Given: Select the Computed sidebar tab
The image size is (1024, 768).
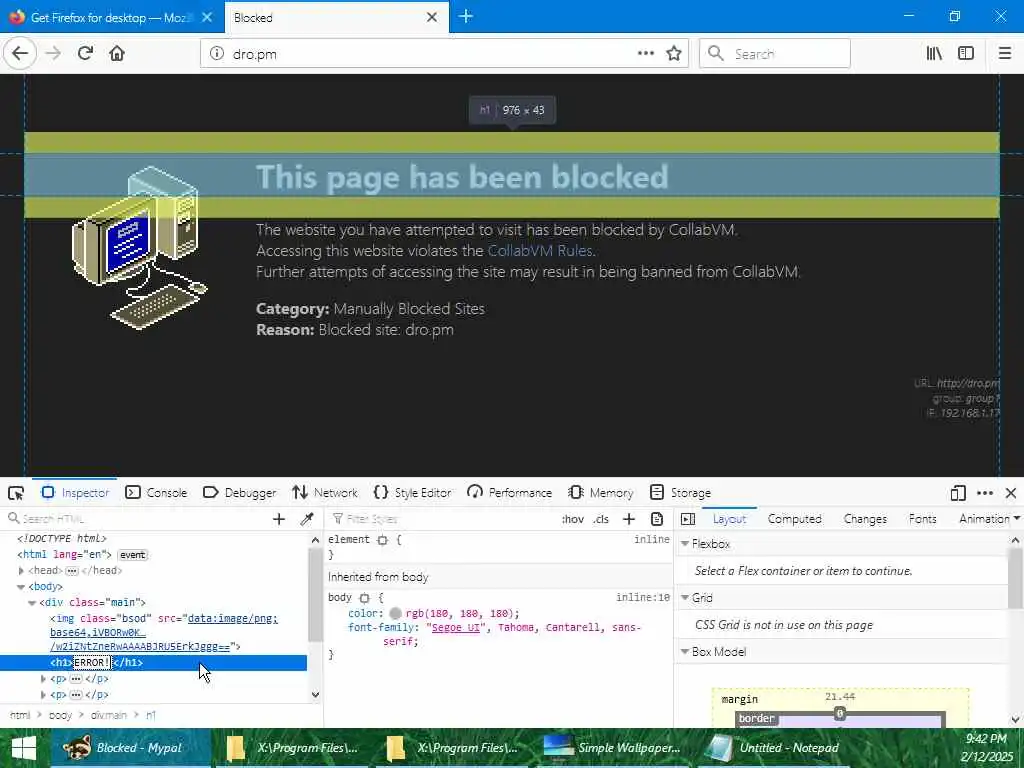Looking at the screenshot, I should [x=794, y=519].
